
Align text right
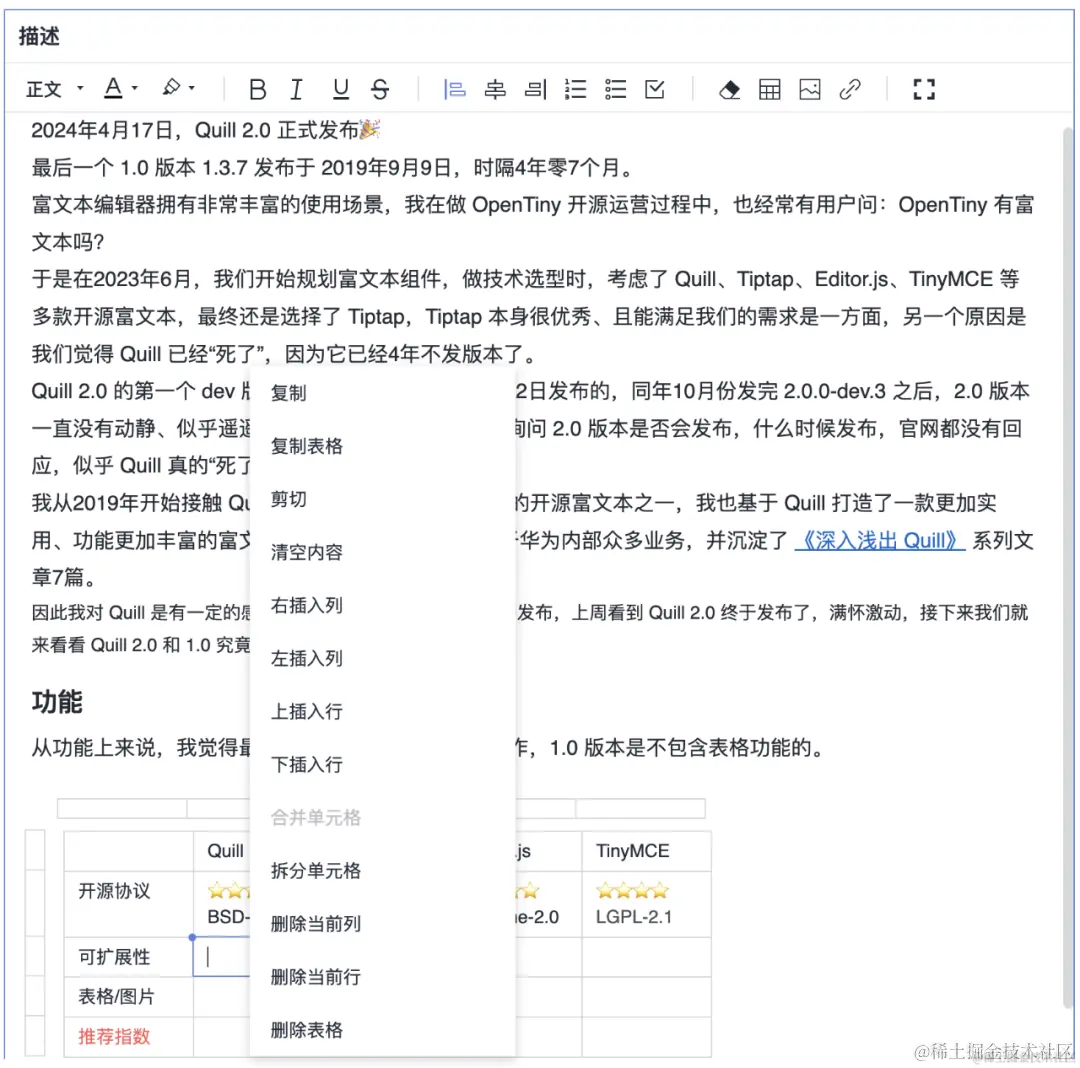[x=535, y=90]
